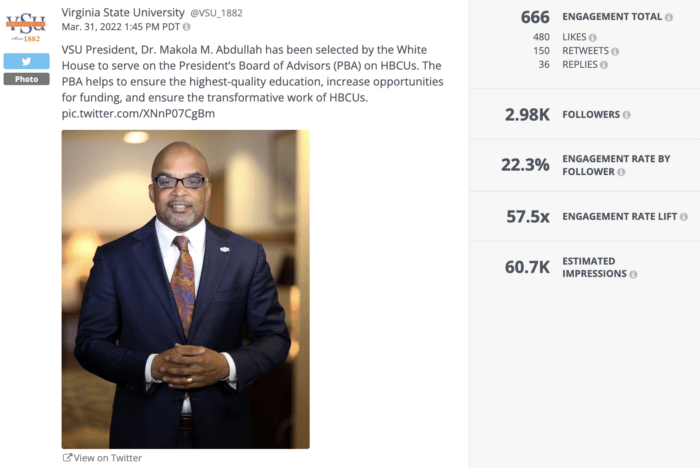This screenshot has width=700, height=468.
Task: Open the attached tweet photo
Action: (x=185, y=289)
